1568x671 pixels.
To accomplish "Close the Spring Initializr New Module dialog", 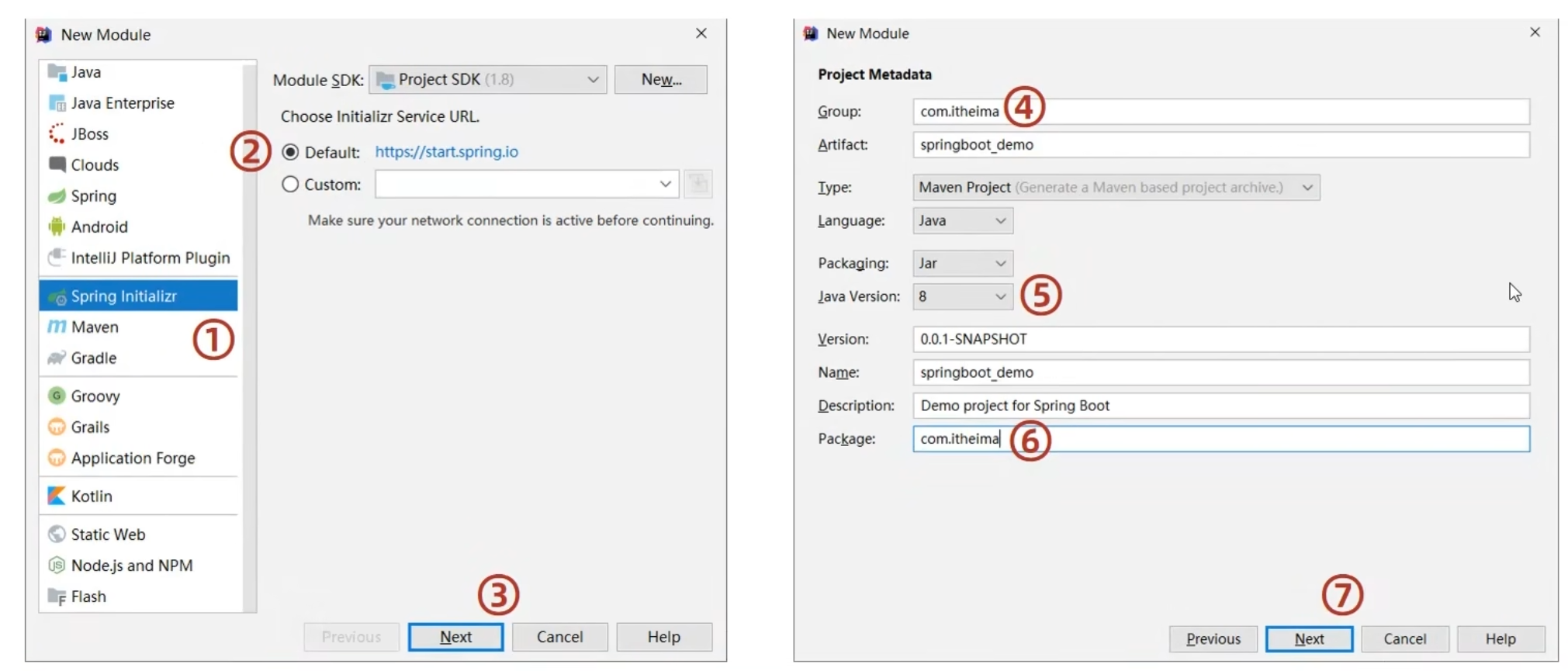I will click(701, 33).
